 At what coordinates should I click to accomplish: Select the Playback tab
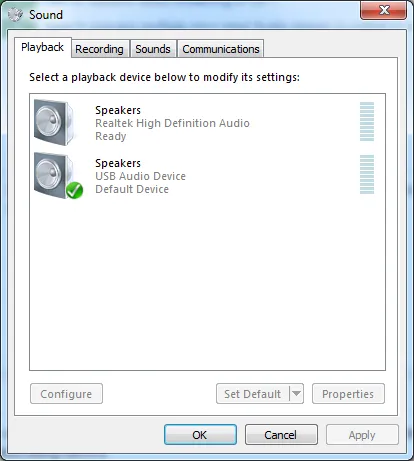coord(43,47)
